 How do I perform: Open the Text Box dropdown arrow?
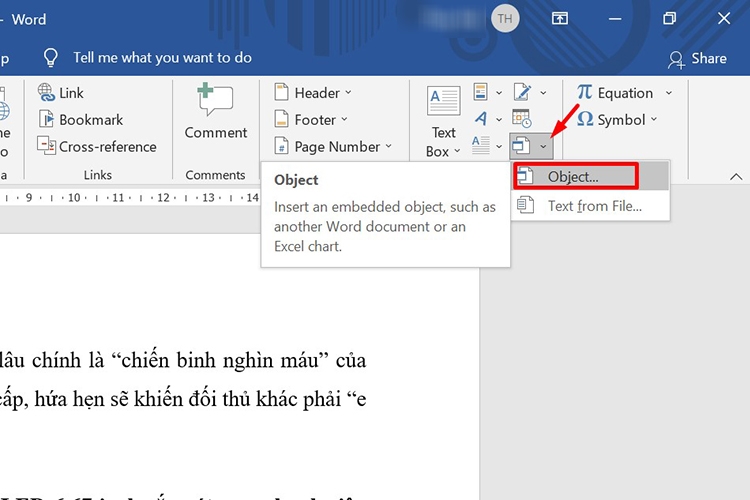pos(457,151)
